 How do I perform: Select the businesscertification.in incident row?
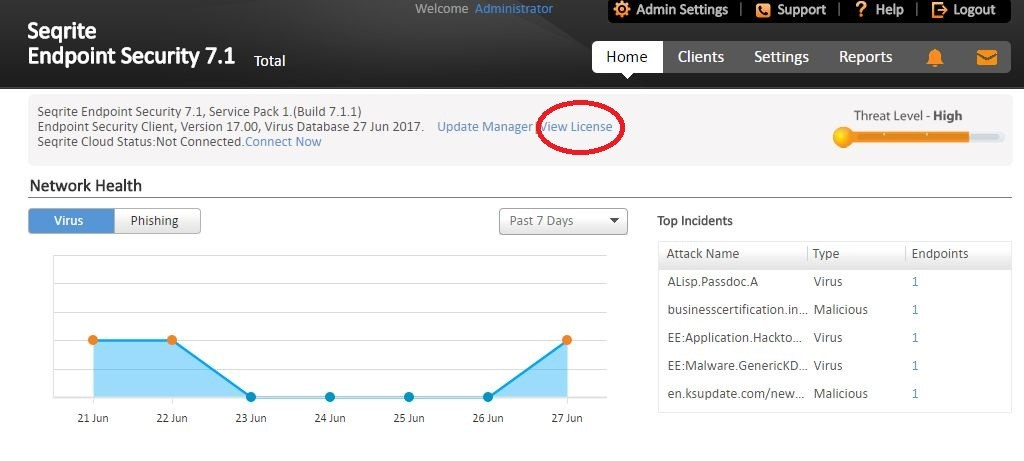(835, 310)
